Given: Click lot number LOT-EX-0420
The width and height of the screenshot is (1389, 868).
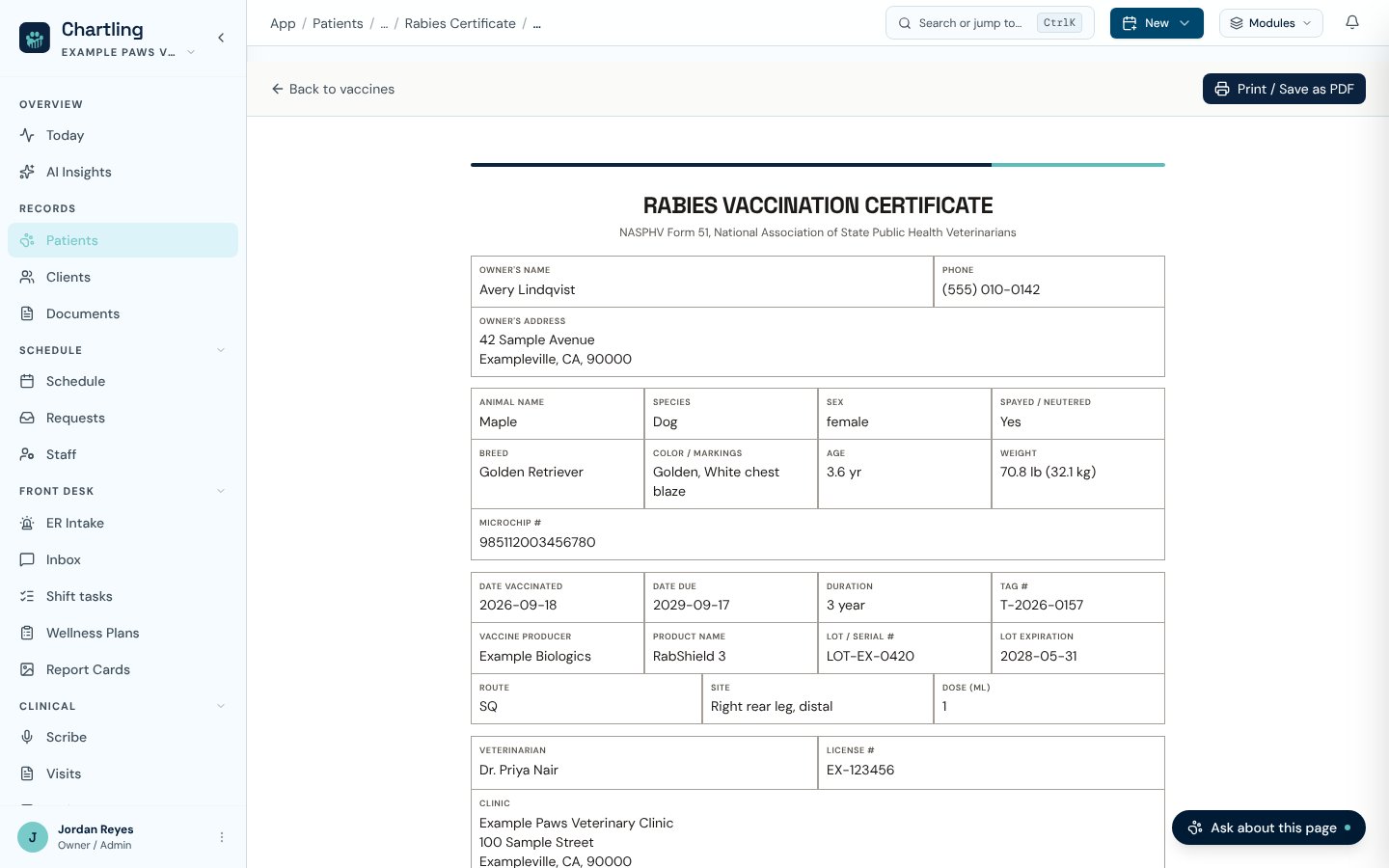Looking at the screenshot, I should pos(870,656).
